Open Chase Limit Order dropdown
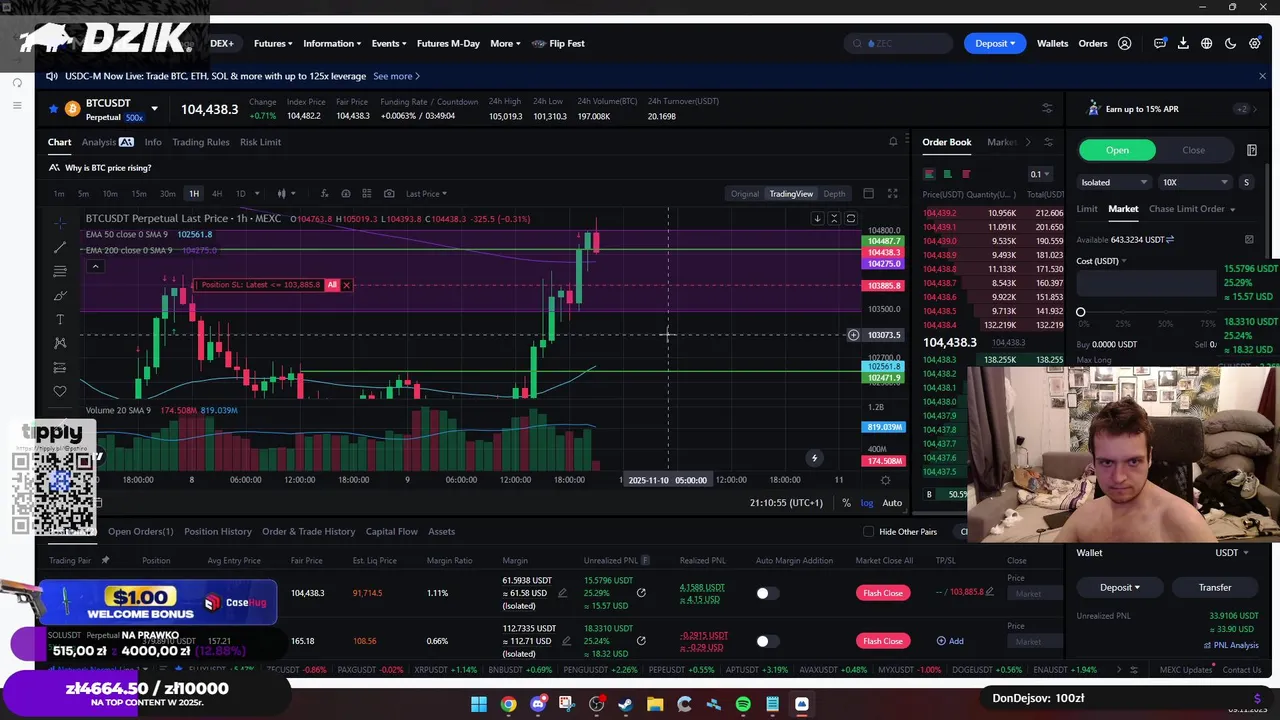This screenshot has width=1280, height=720. 1192,209
